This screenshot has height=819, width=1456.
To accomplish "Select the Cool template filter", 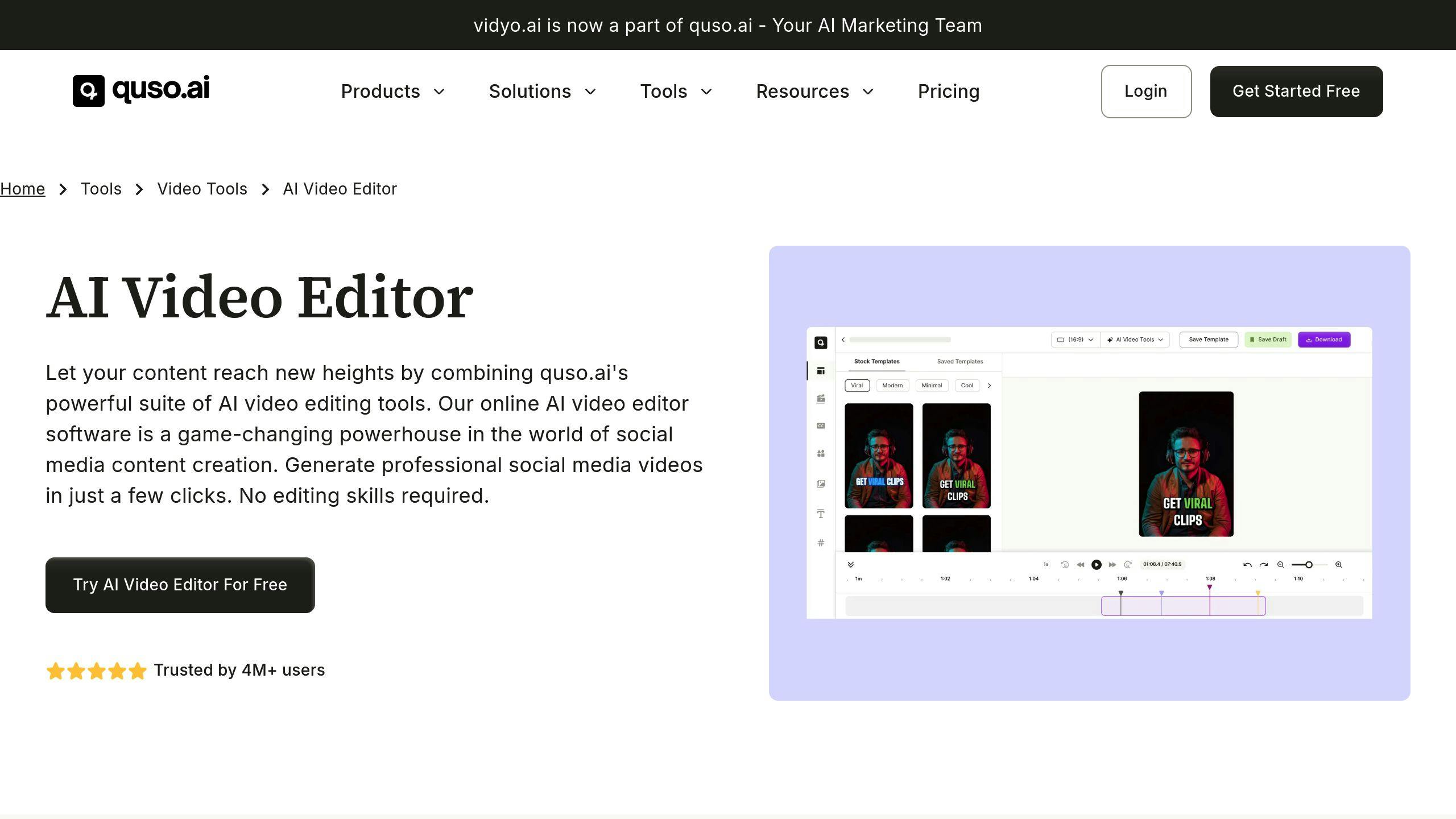I will tap(967, 386).
